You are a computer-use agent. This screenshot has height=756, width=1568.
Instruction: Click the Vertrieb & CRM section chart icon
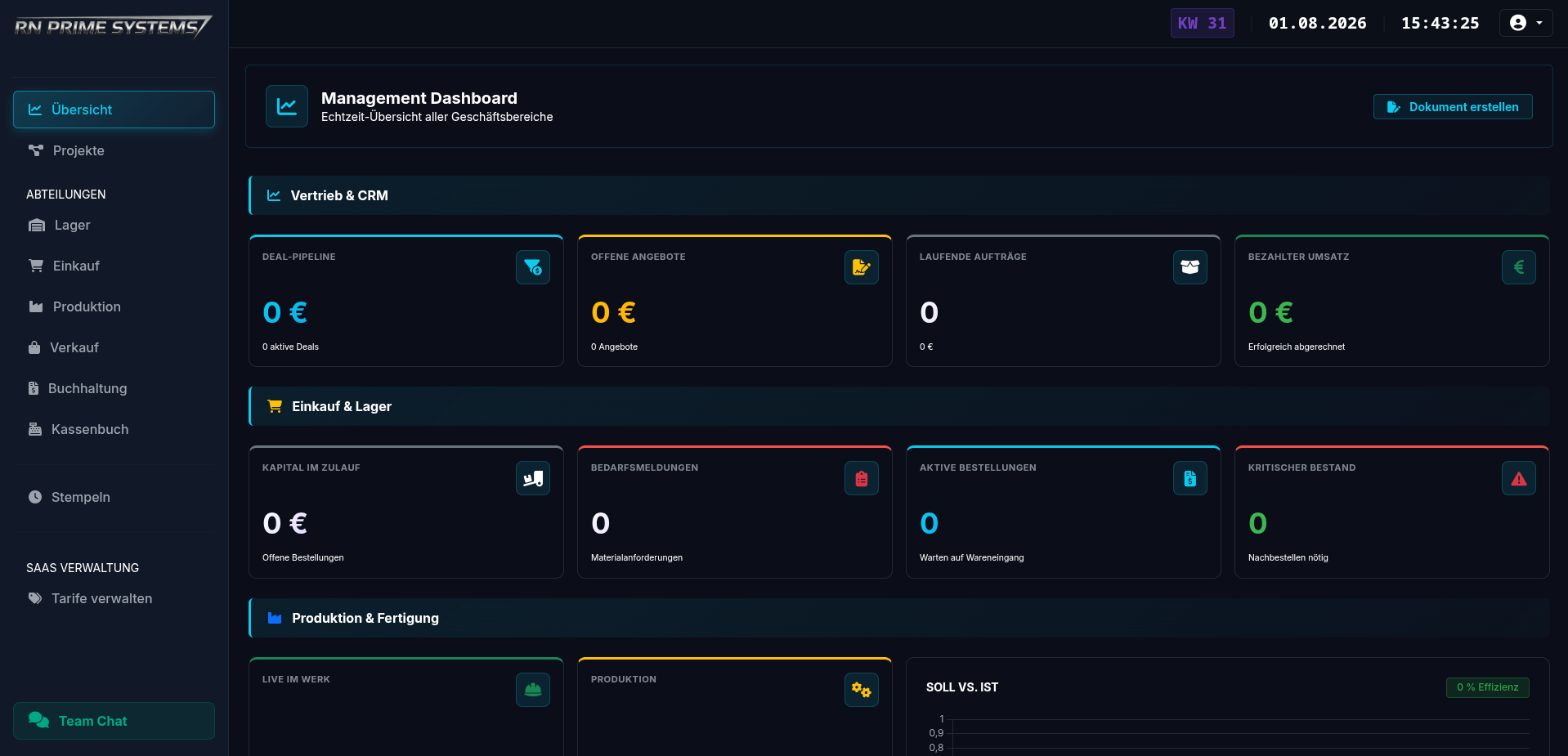pyautogui.click(x=274, y=195)
